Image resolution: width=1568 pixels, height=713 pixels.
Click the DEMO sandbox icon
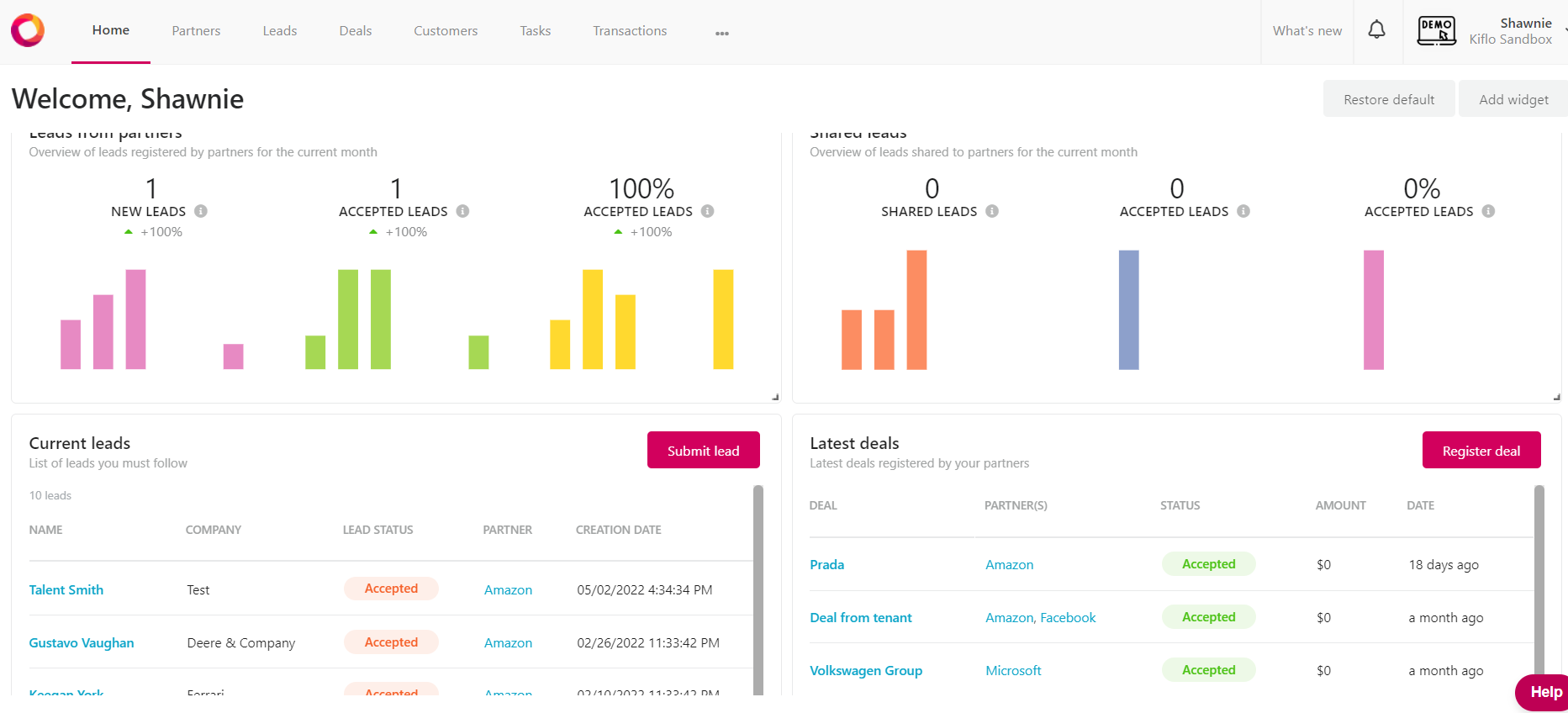[1437, 31]
